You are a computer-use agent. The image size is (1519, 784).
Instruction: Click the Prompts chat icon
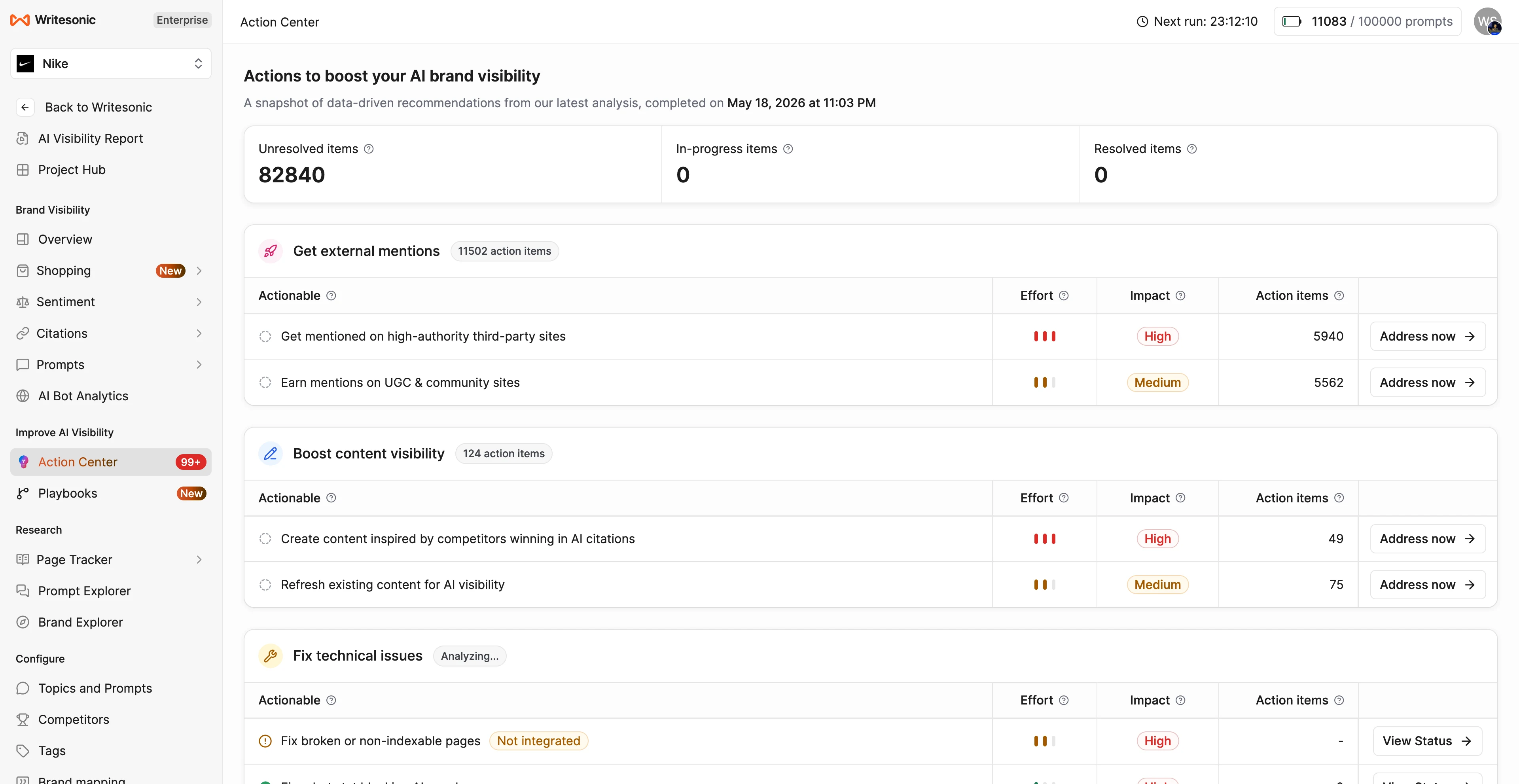23,365
